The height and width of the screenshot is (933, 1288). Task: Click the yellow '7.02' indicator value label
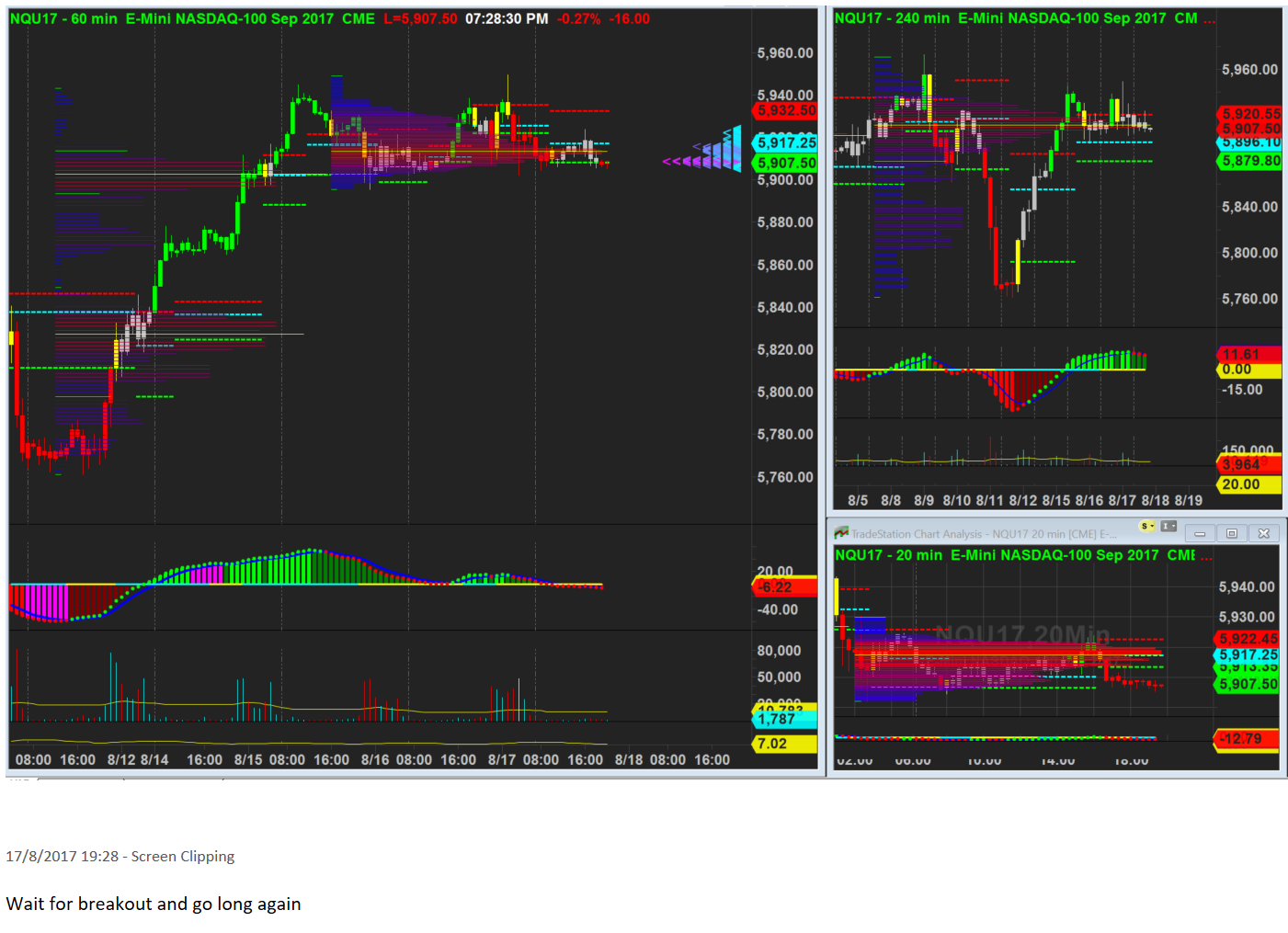click(785, 744)
